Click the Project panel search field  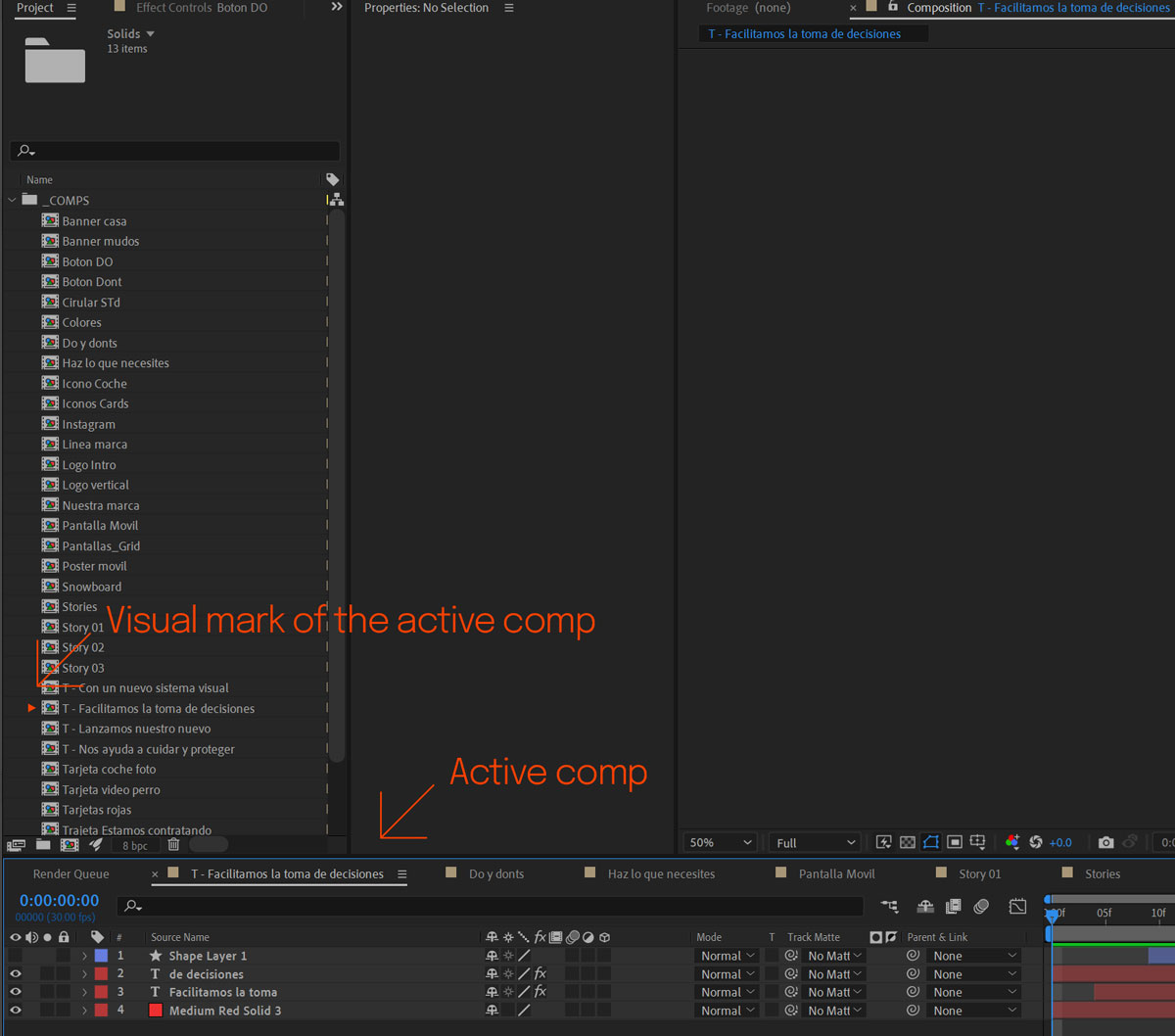[174, 150]
